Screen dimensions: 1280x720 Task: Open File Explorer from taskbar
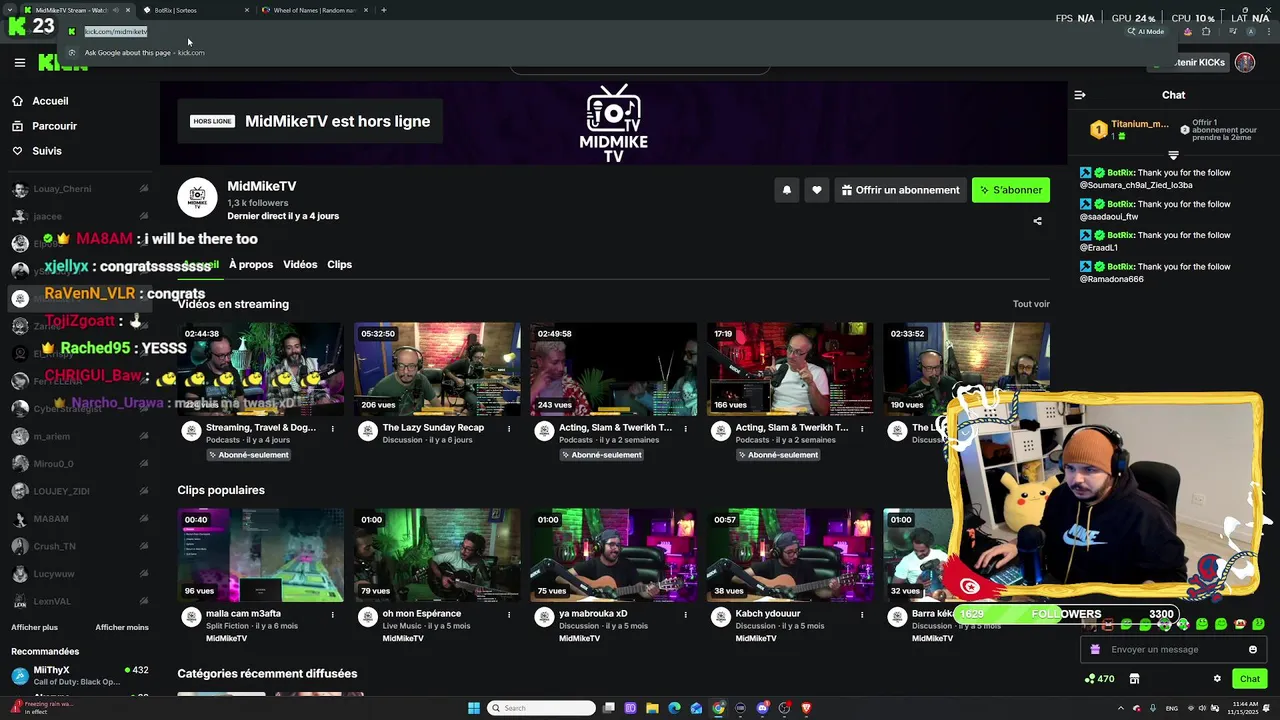point(652,708)
